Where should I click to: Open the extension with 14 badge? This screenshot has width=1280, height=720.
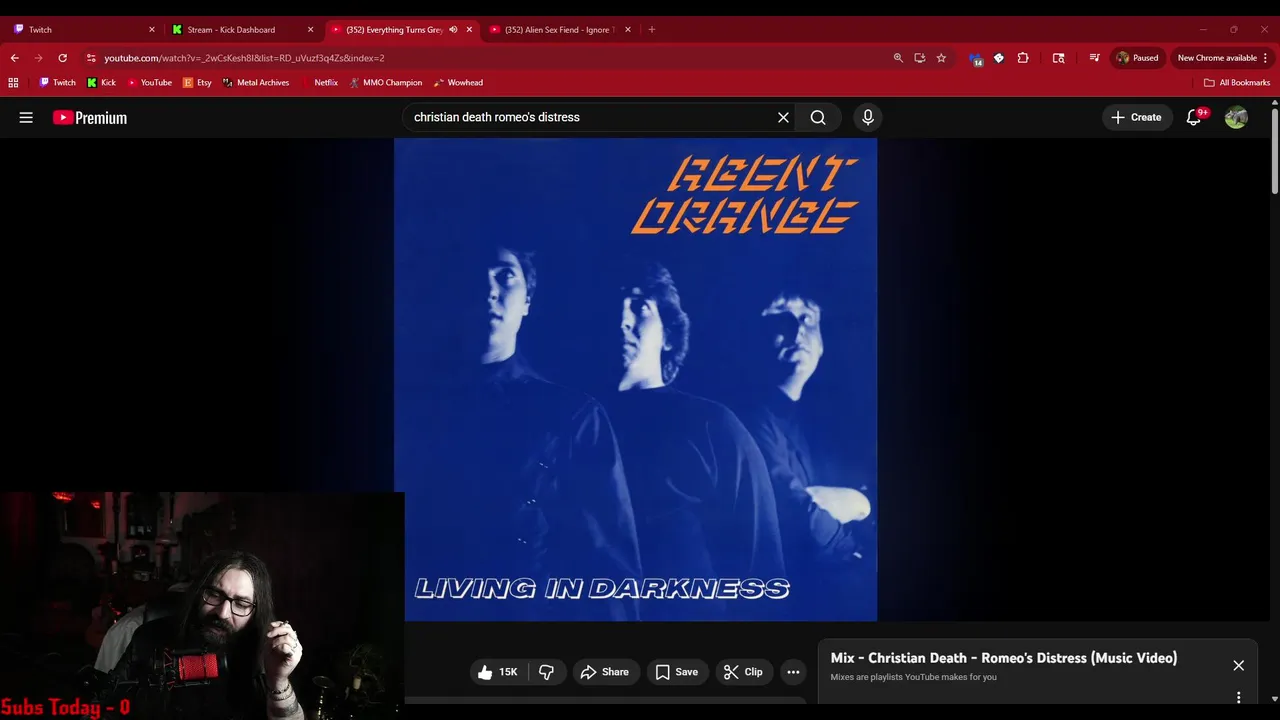(x=976, y=58)
